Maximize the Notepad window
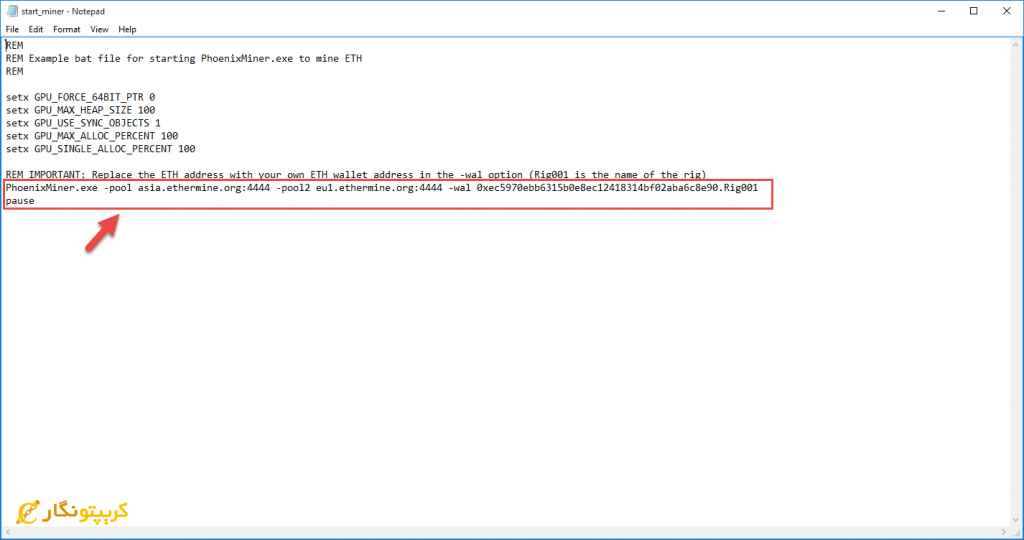This screenshot has height=540, width=1024. click(974, 11)
